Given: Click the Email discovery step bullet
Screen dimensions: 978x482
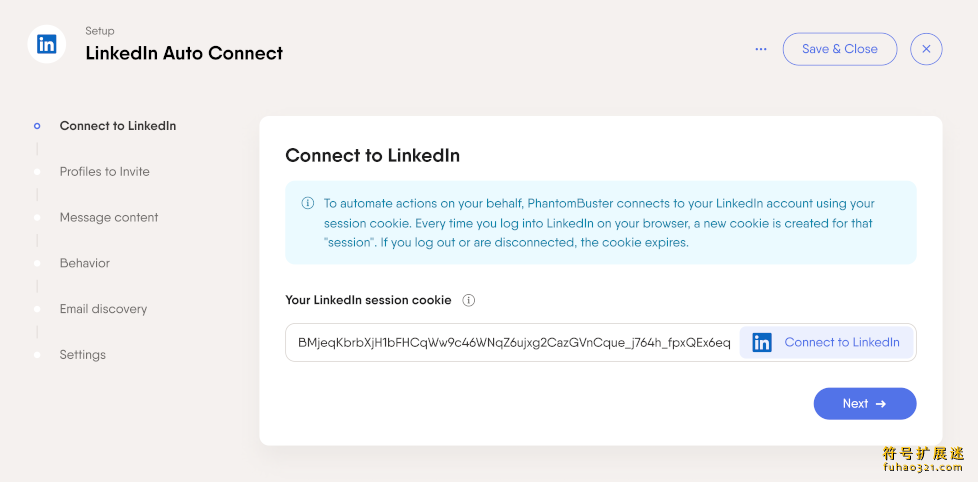Looking at the screenshot, I should (x=37, y=309).
